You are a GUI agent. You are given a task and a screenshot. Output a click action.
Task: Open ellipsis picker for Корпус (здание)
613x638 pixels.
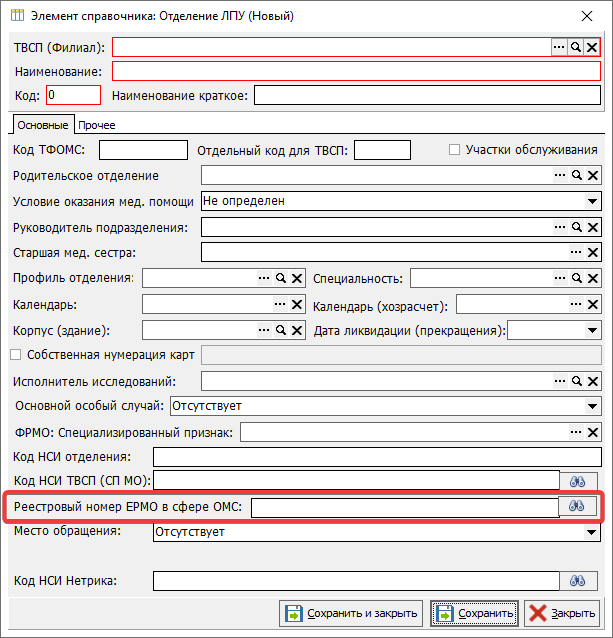(x=264, y=330)
